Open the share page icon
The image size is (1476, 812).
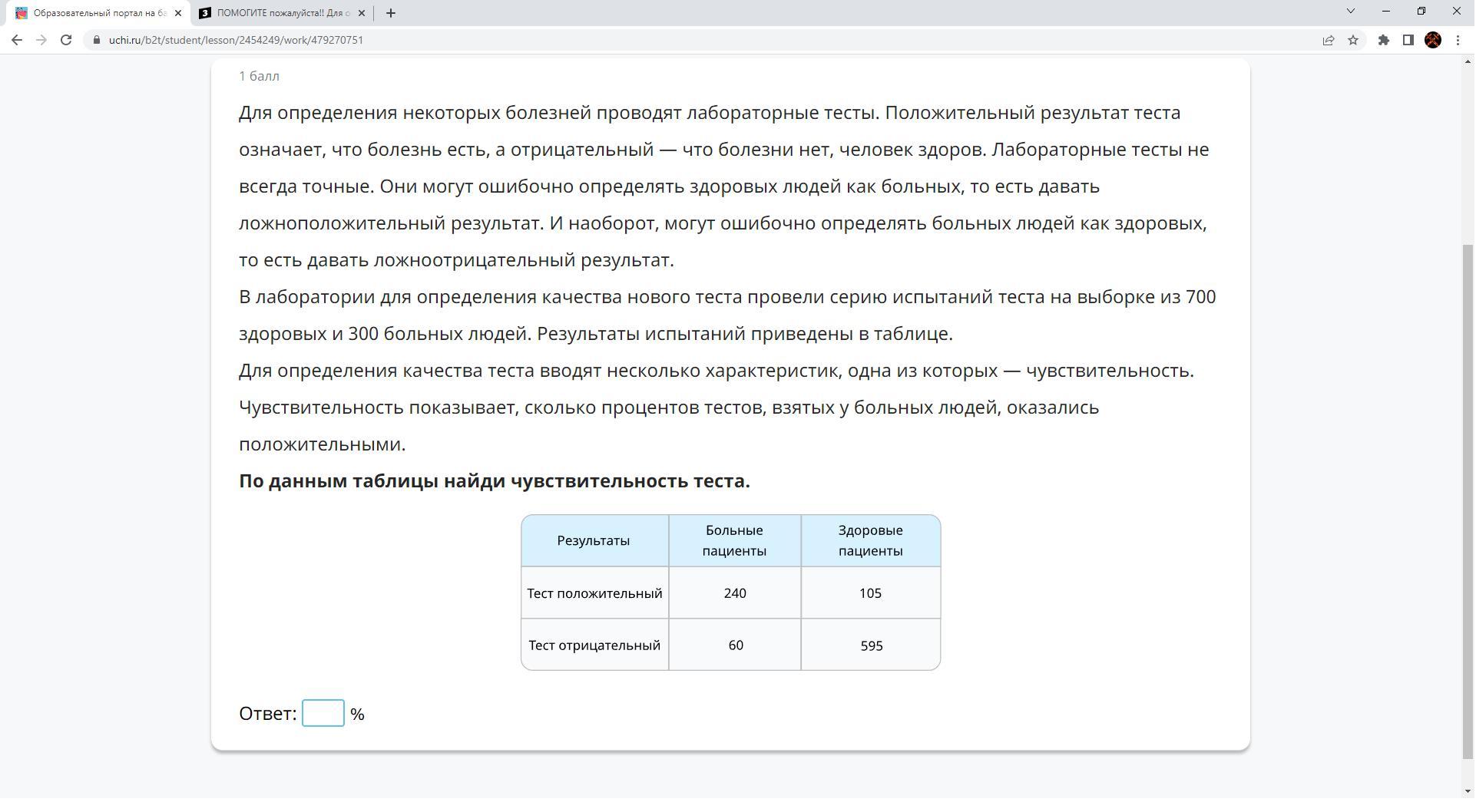pos(1329,40)
